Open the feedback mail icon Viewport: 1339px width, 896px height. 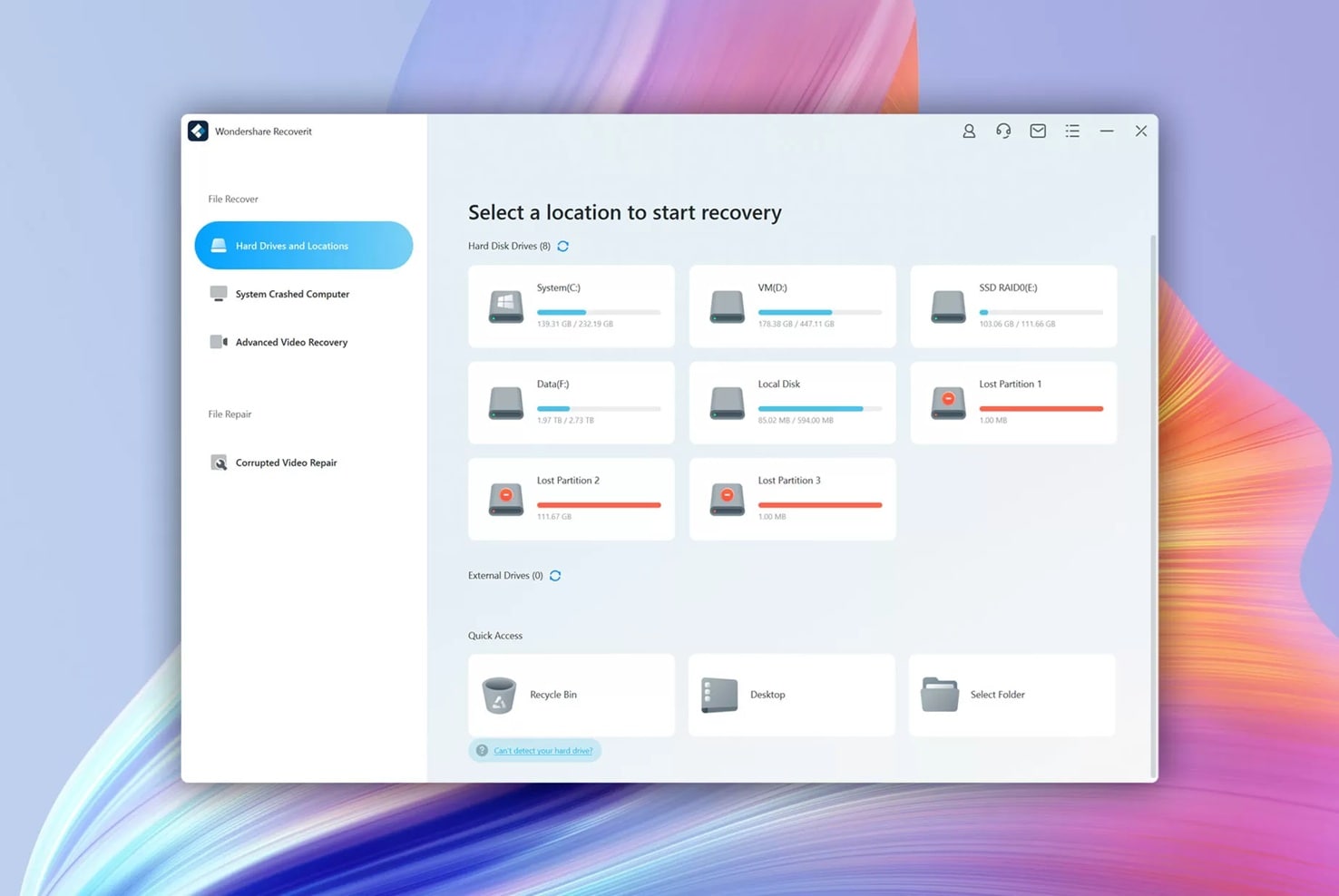coord(1037,131)
